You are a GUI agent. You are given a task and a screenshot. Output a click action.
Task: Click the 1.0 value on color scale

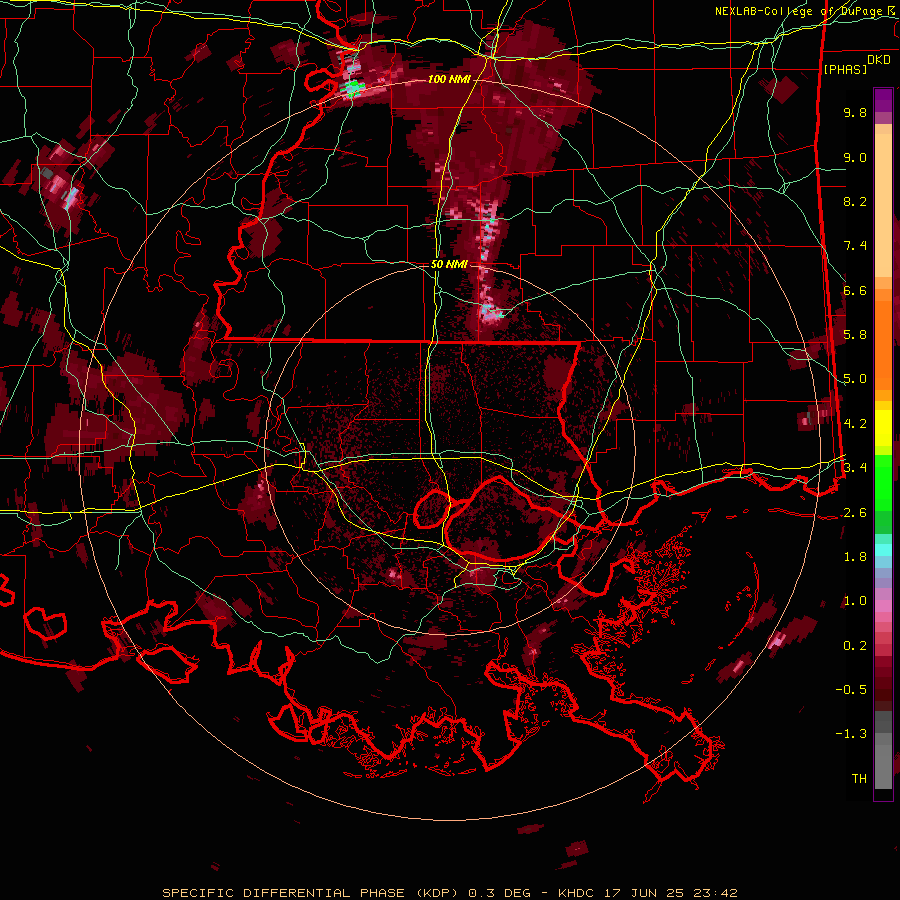[855, 601]
